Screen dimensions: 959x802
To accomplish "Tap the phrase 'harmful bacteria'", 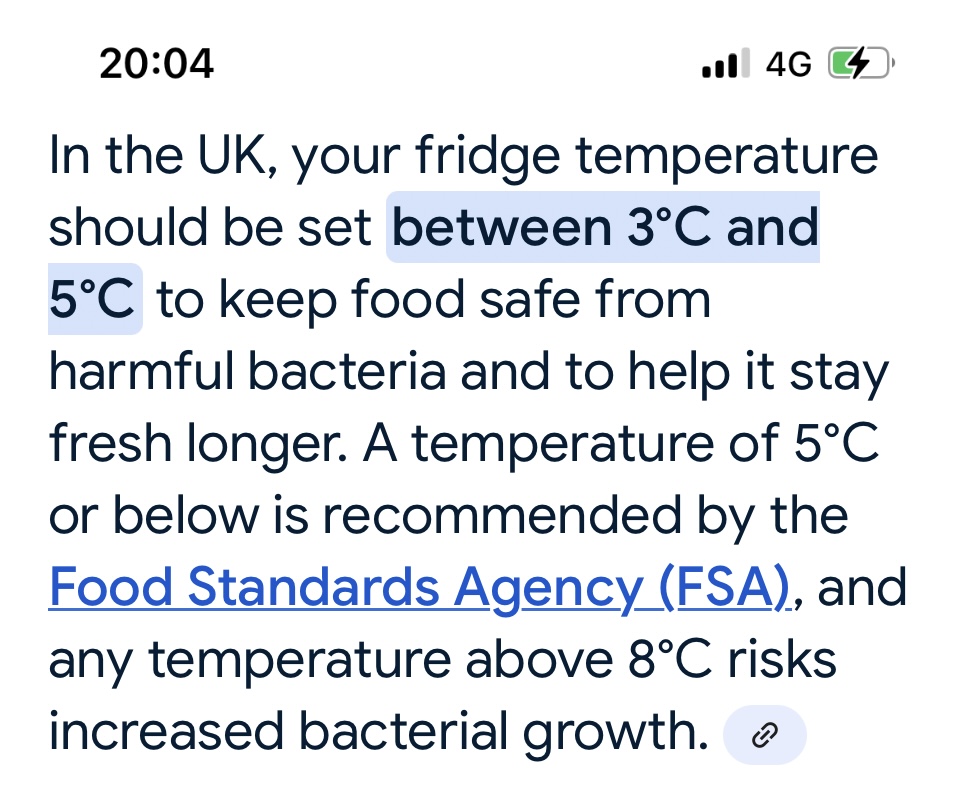I will pos(248,371).
